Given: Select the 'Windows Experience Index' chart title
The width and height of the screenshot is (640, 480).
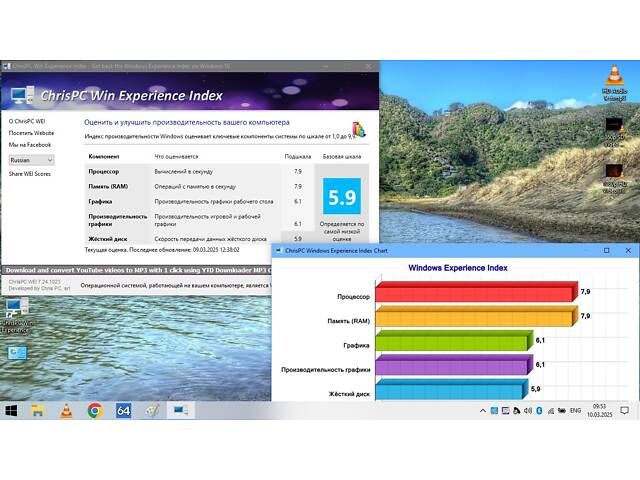Looking at the screenshot, I should 458,268.
